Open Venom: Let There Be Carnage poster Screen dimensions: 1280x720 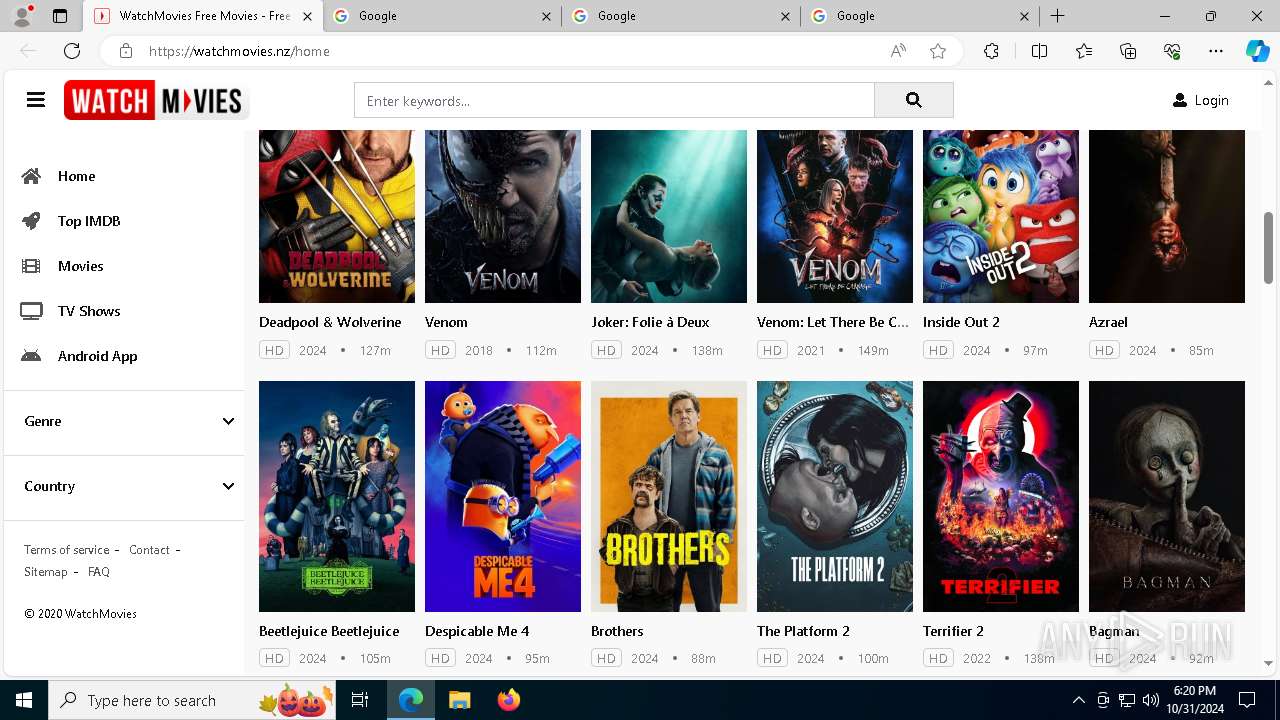(835, 216)
